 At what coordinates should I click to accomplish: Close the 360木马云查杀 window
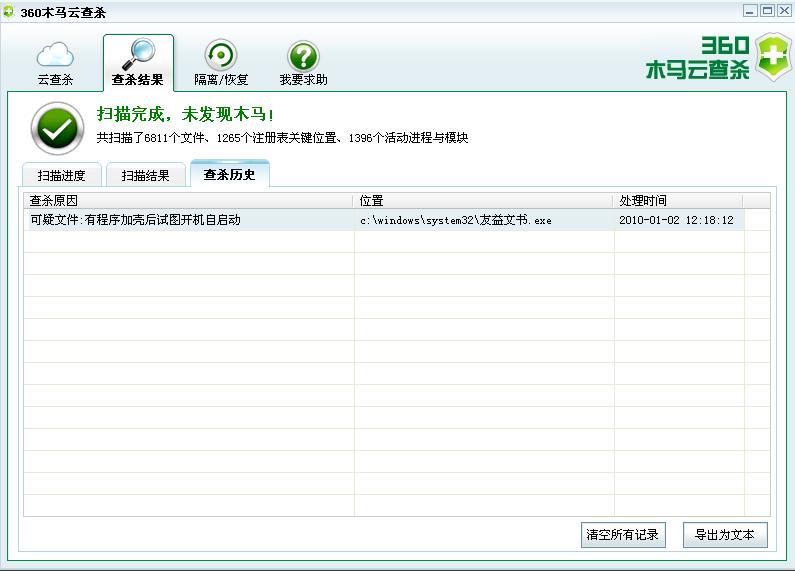(x=784, y=11)
